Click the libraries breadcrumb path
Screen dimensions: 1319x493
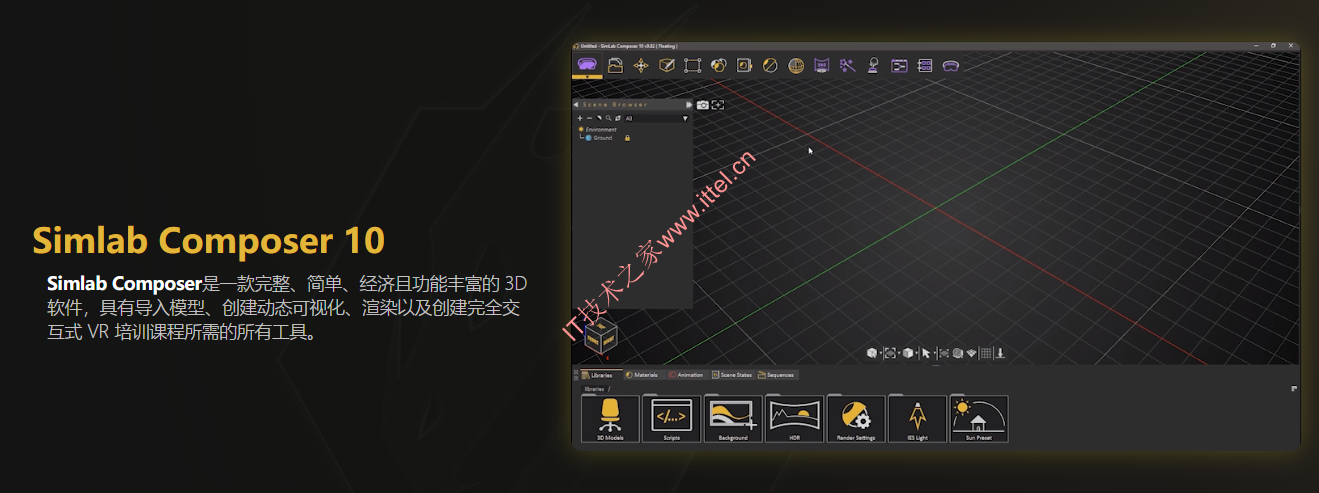pyautogui.click(x=595, y=388)
